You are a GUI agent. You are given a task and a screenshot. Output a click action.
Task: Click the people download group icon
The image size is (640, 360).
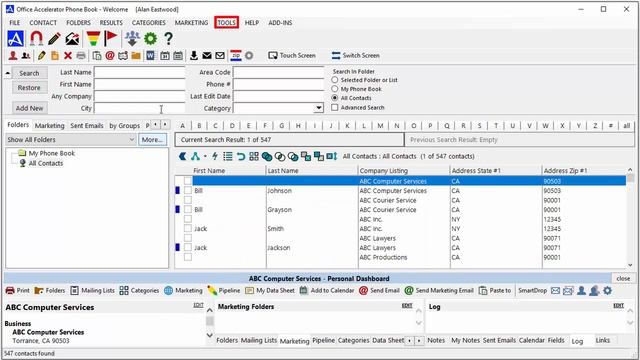tap(132, 39)
